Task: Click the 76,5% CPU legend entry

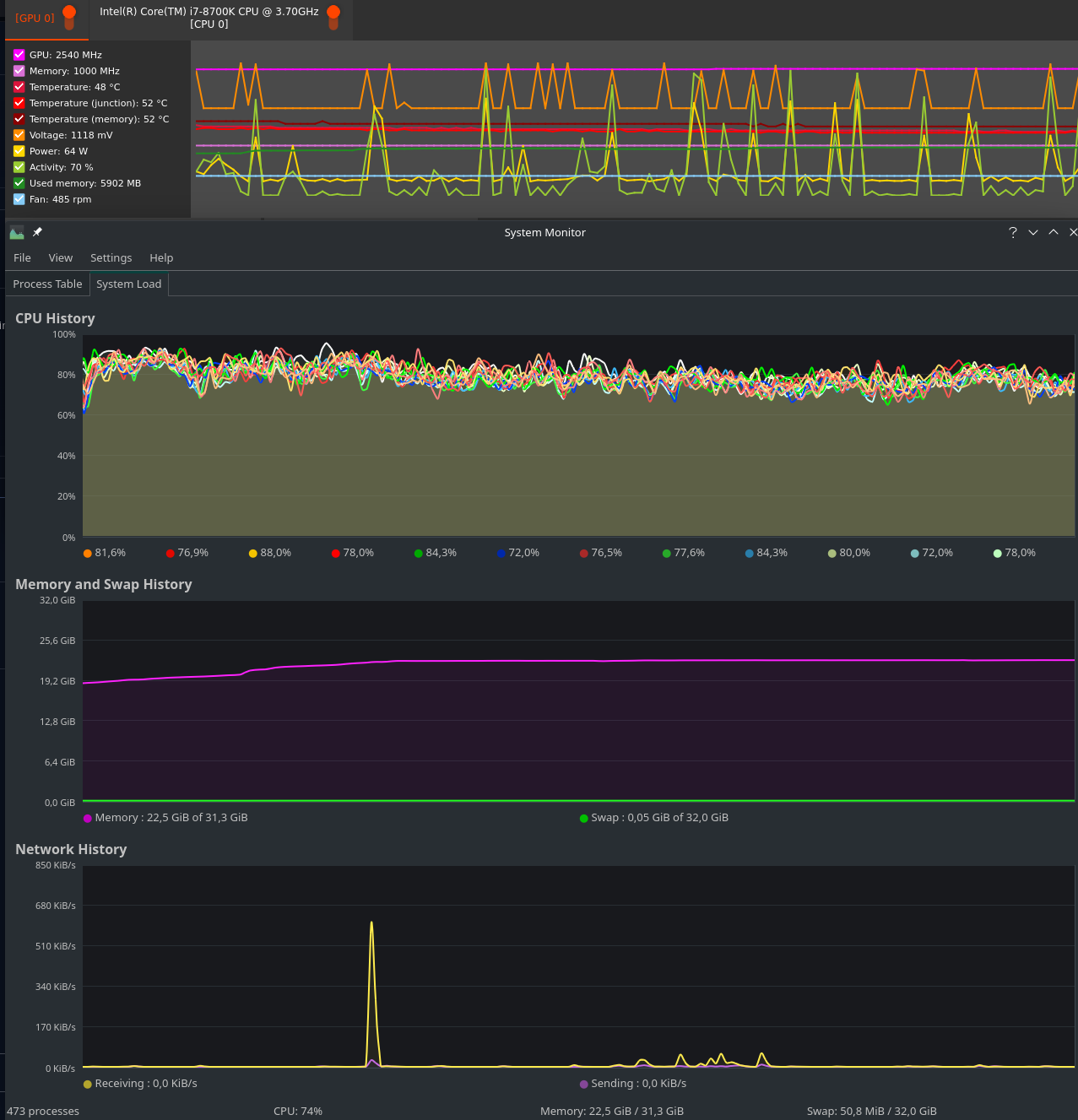Action: [x=601, y=553]
